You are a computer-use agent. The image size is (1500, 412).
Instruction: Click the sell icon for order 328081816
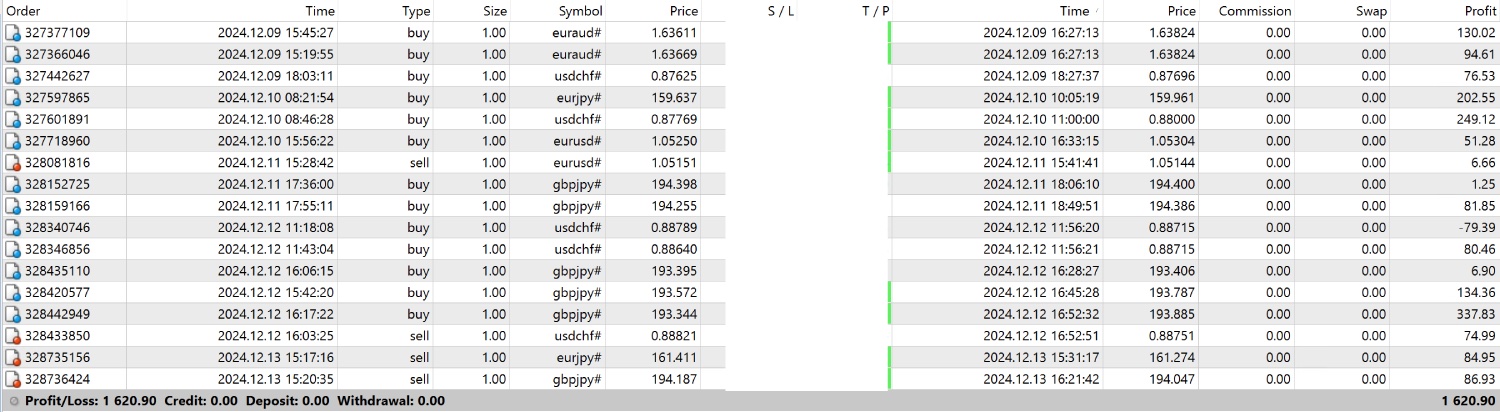[x=13, y=163]
